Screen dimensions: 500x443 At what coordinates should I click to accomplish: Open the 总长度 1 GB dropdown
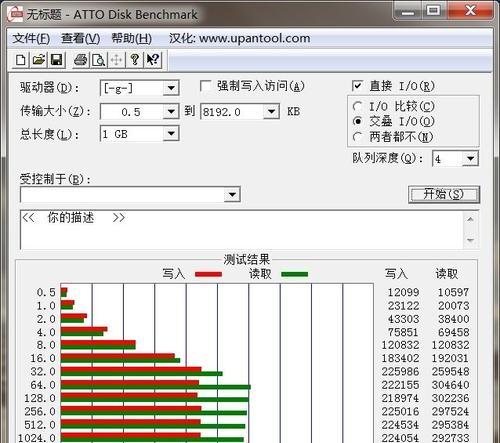171,134
